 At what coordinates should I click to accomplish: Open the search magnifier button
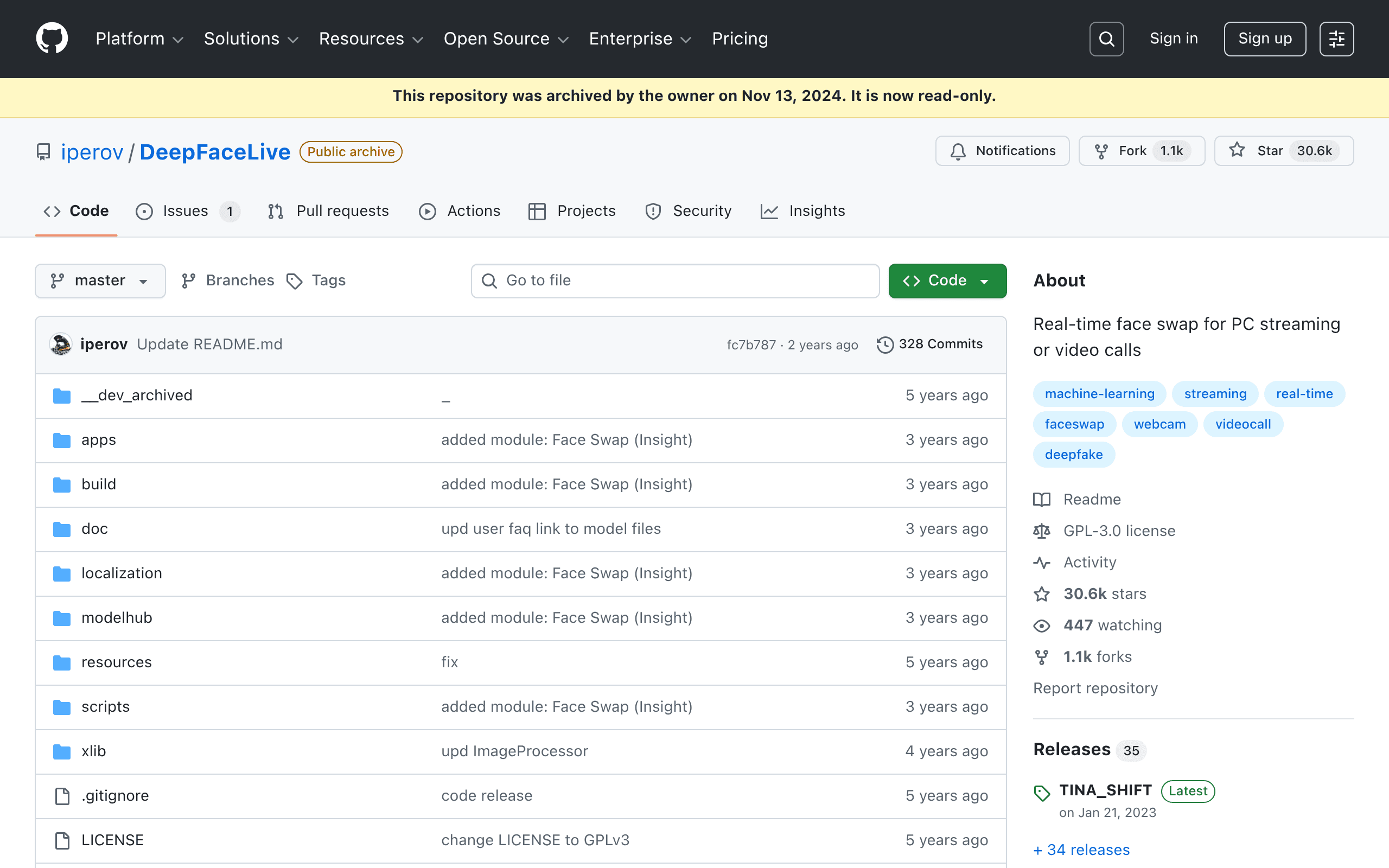coord(1106,39)
